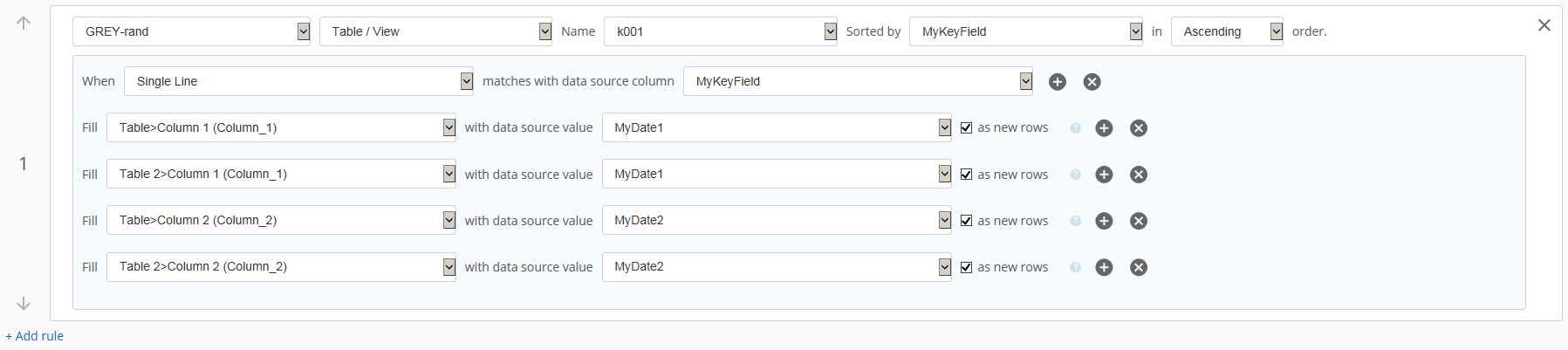The width and height of the screenshot is (1568, 350).
Task: Remove the Table 2>Column 2 fill row
Action: click(x=1138, y=267)
